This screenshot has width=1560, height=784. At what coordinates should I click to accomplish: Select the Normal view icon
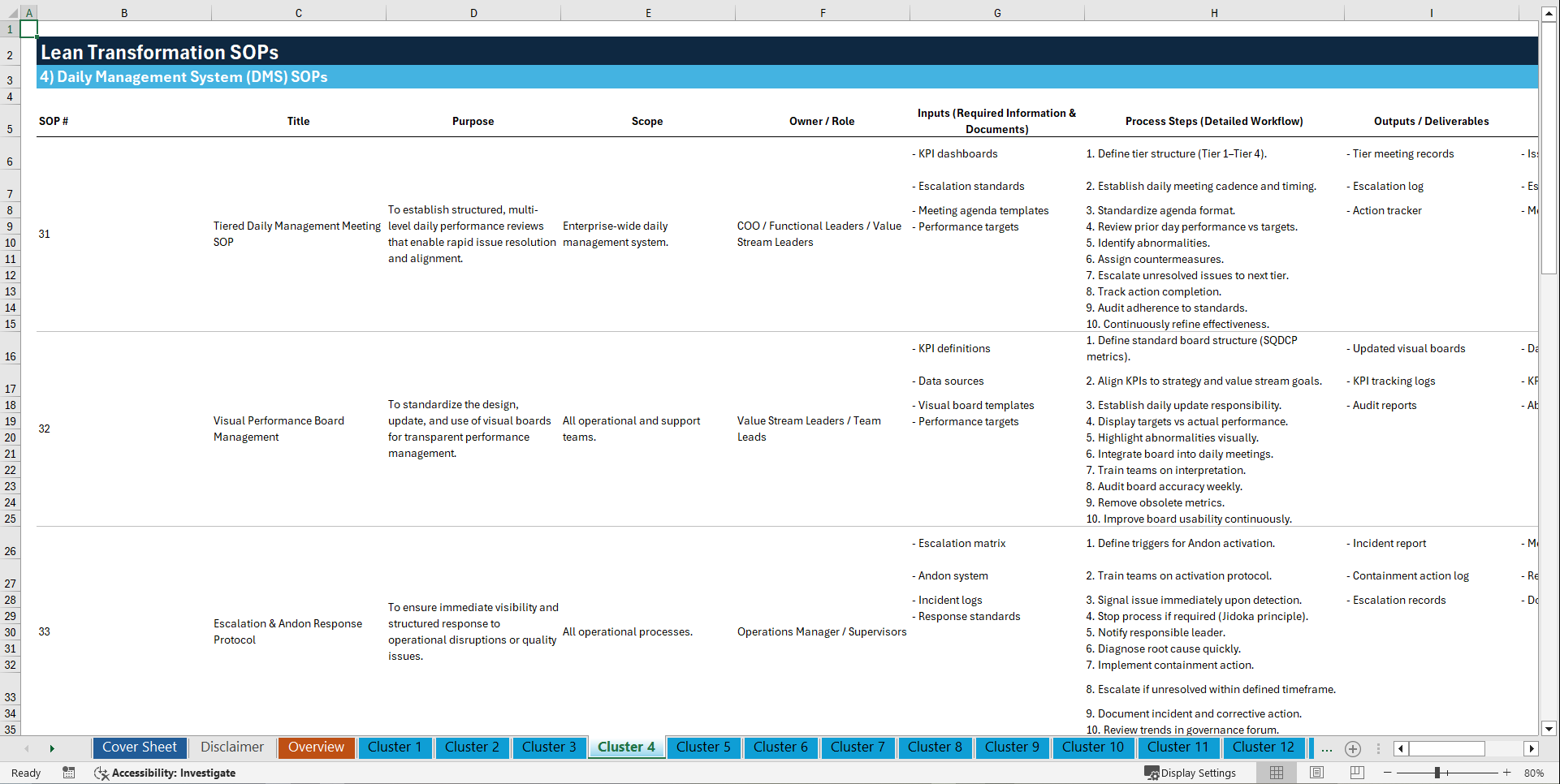click(1276, 773)
